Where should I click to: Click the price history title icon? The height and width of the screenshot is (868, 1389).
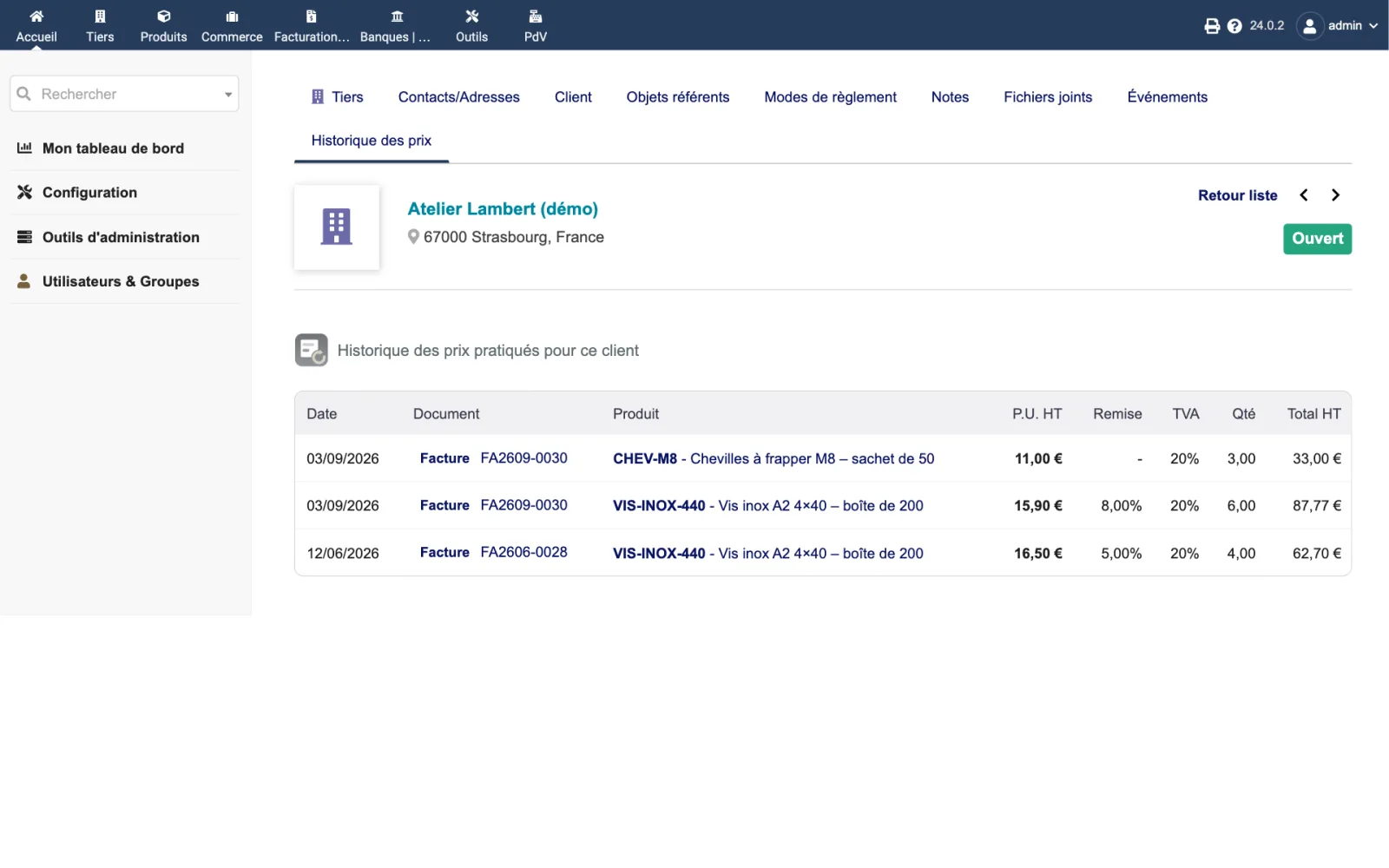312,351
